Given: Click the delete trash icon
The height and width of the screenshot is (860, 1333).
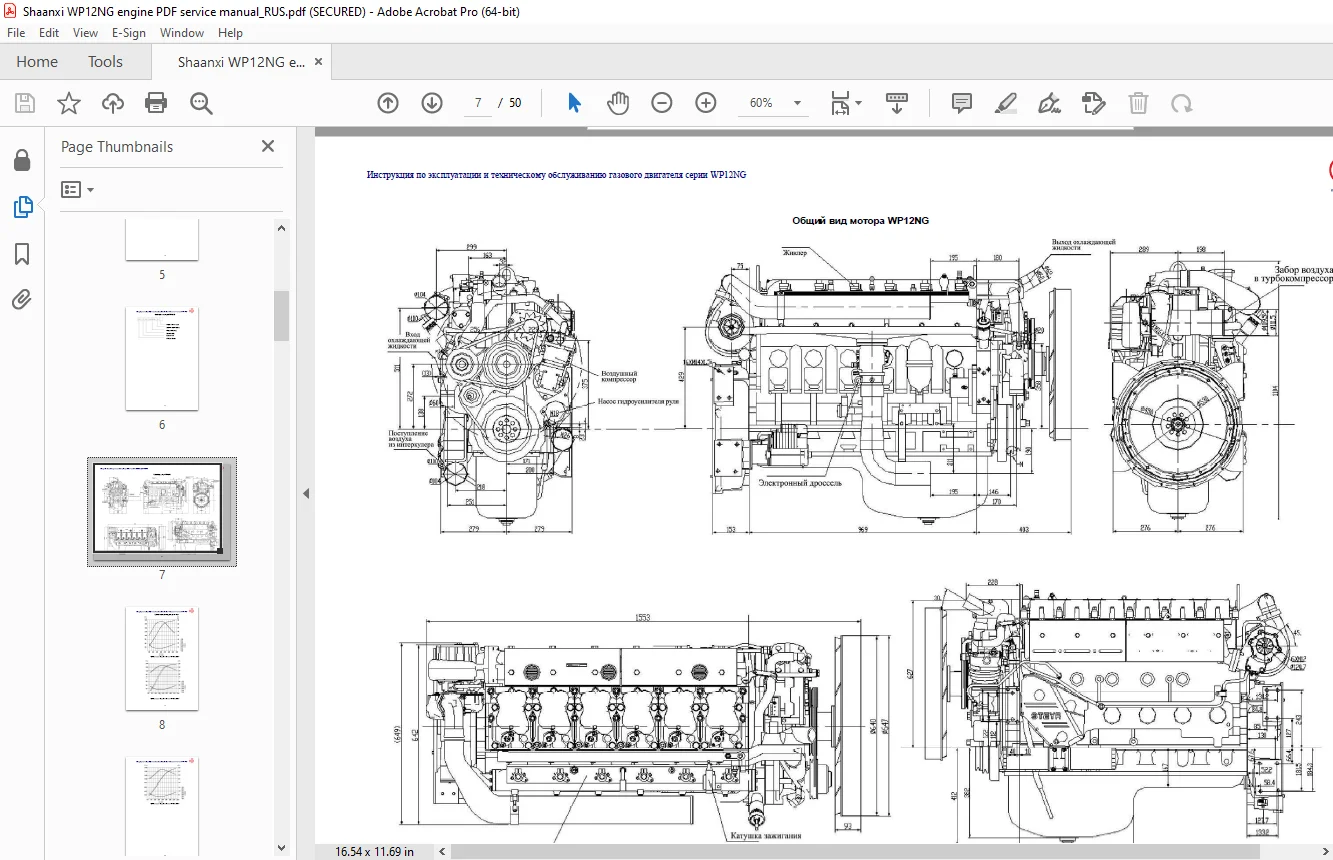Looking at the screenshot, I should [x=1138, y=103].
